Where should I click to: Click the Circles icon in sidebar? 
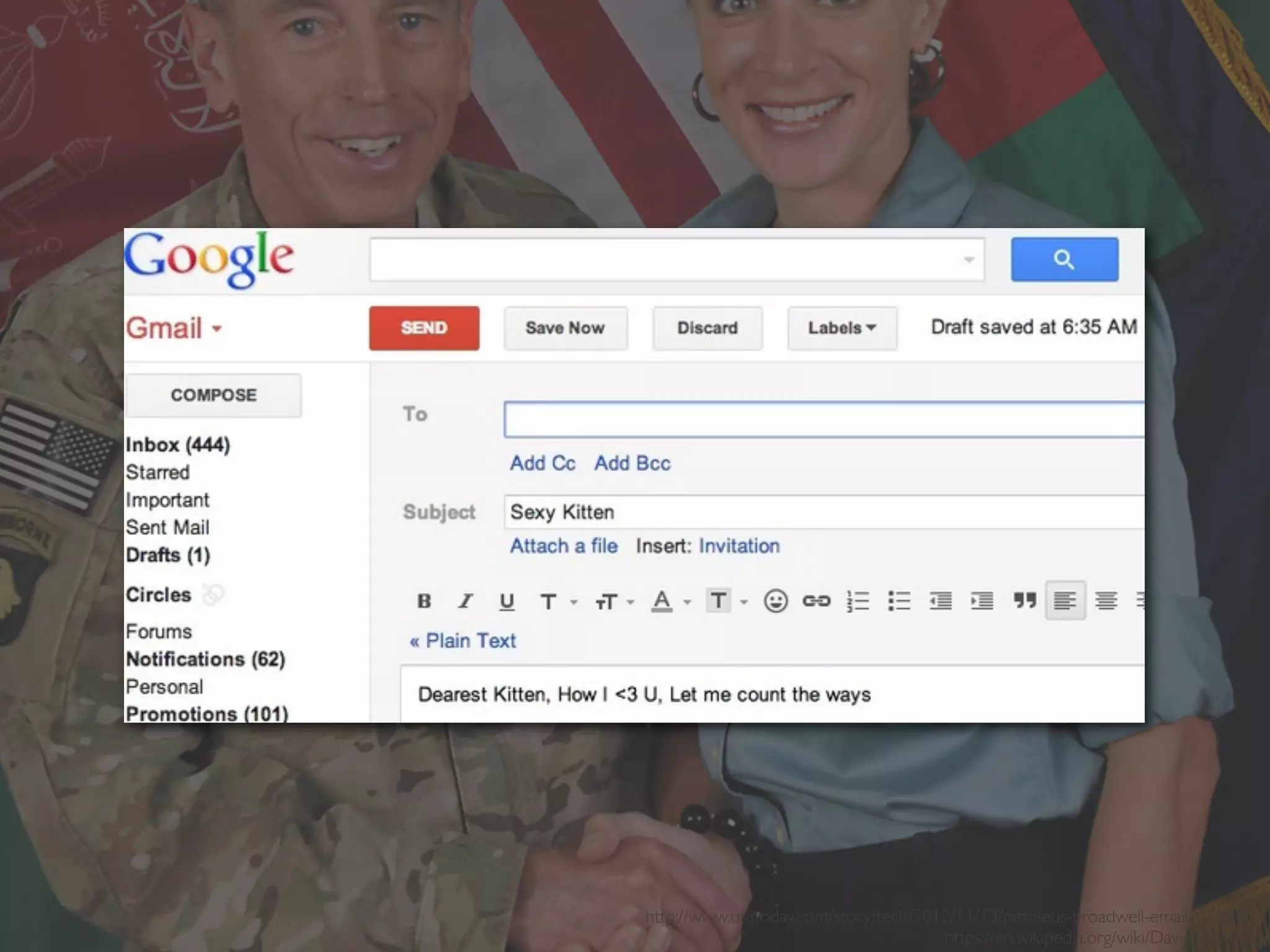[x=213, y=595]
